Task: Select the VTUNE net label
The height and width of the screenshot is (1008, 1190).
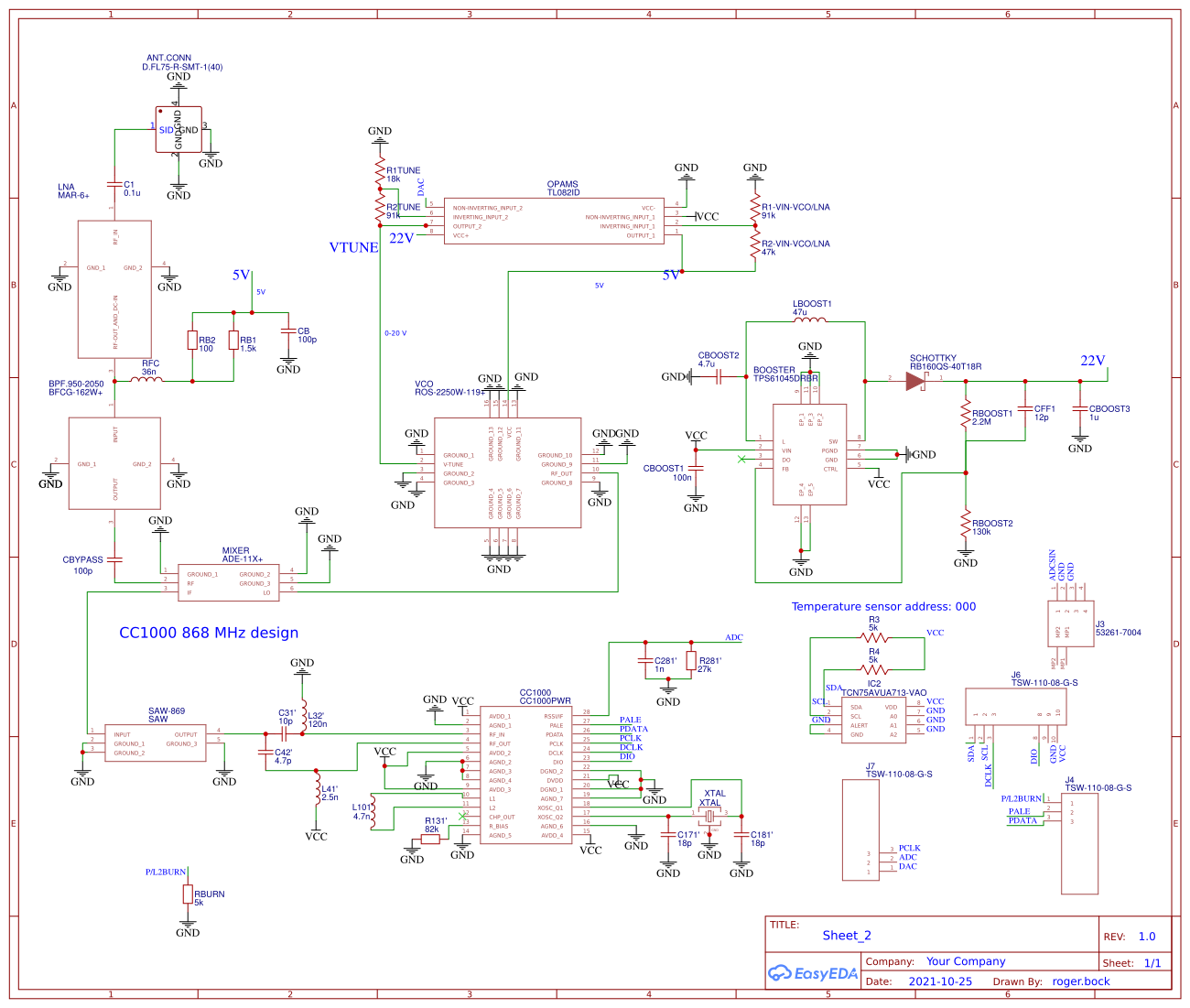Action: [352, 247]
